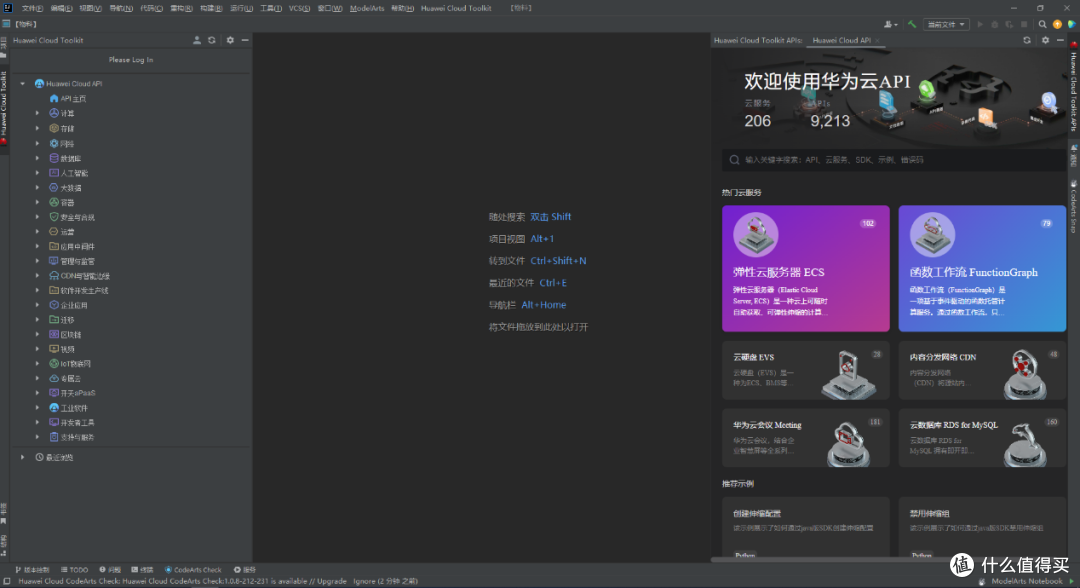Expand the CDN与智能边缘 tree node
The height and width of the screenshot is (588, 1080).
[x=38, y=275]
